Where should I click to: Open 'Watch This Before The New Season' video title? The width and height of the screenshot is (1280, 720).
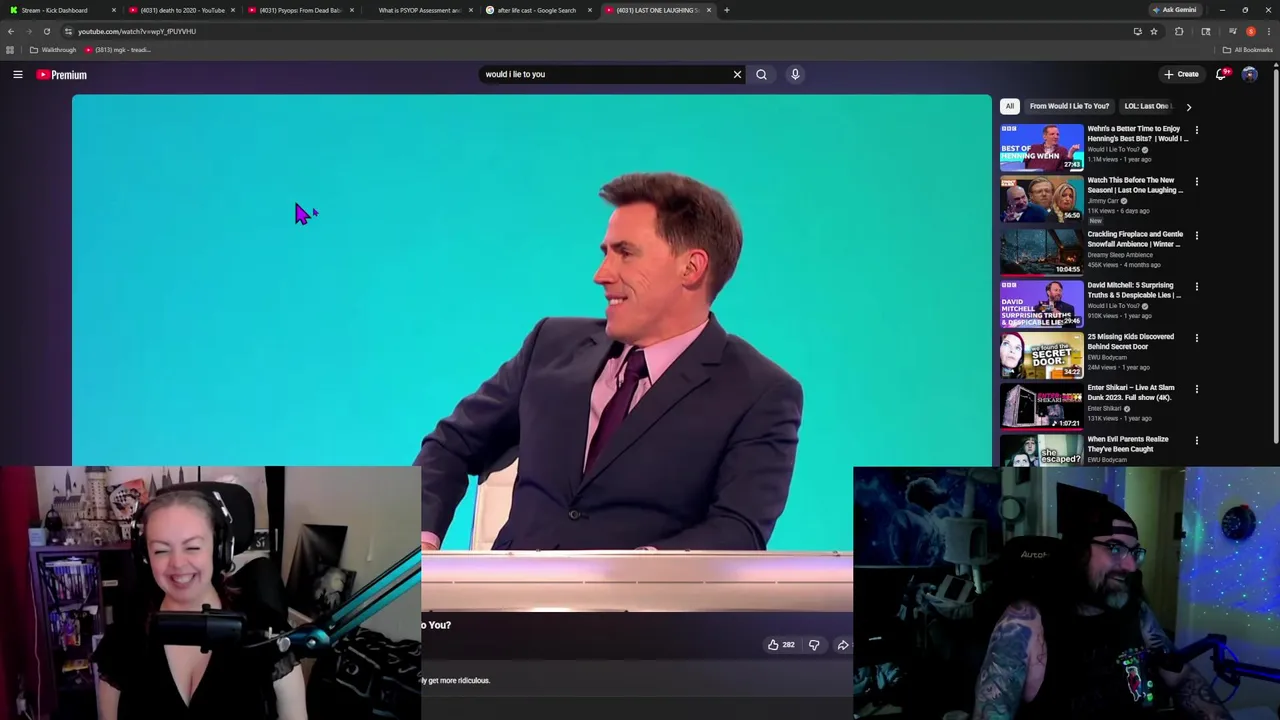pos(1135,185)
